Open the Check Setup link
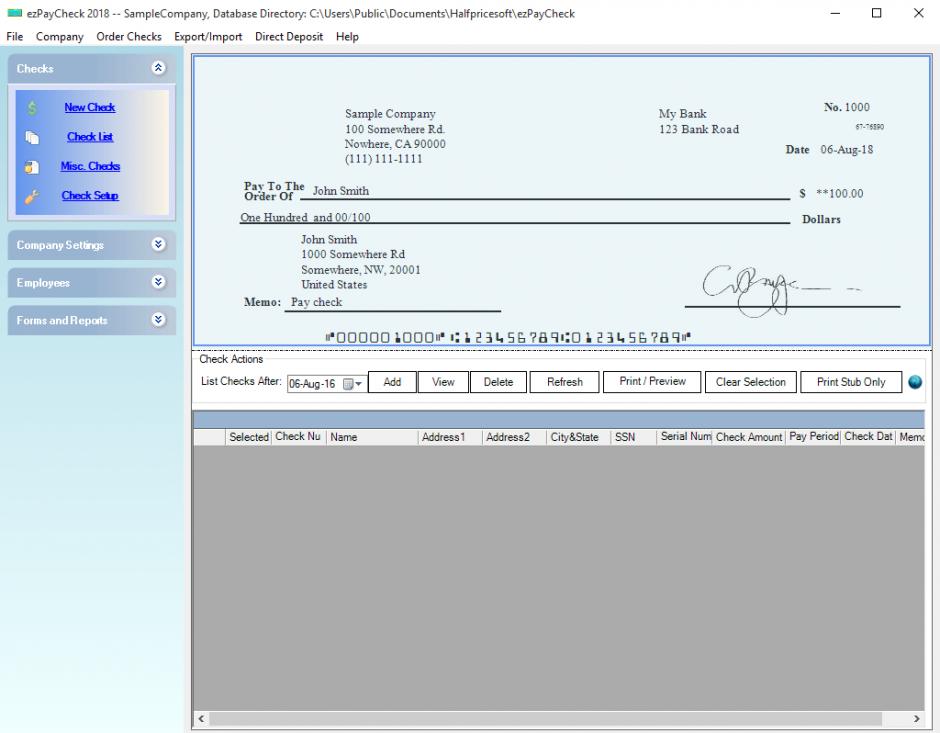940x733 pixels. [90, 195]
